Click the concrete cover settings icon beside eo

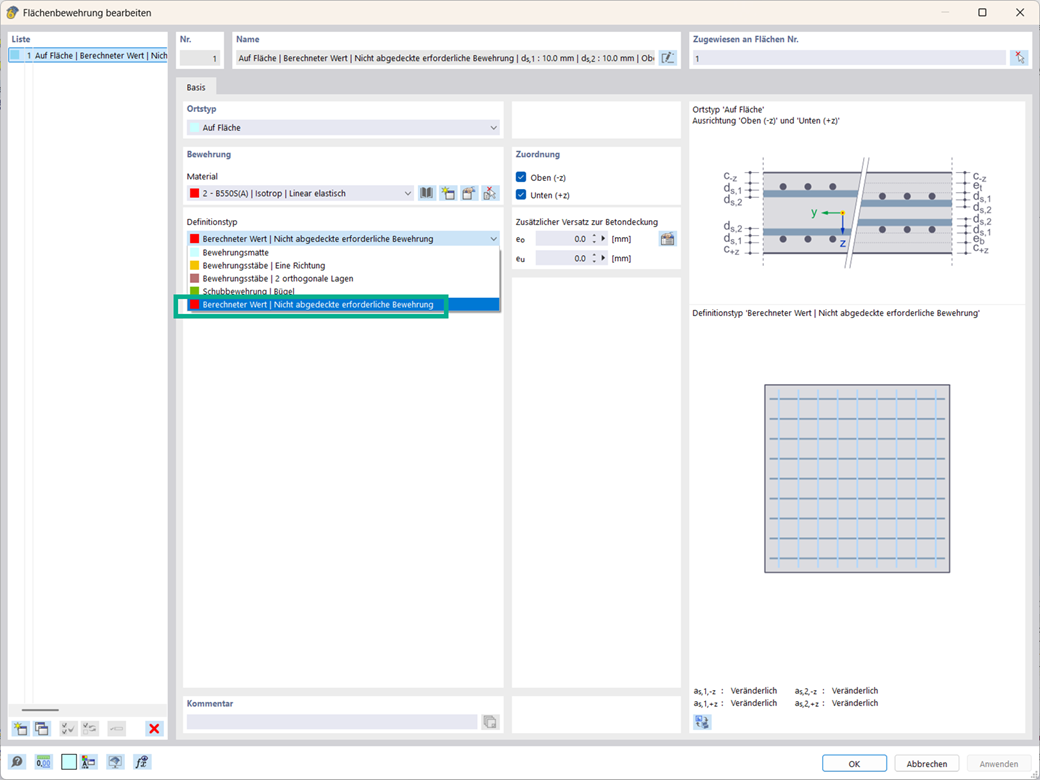pos(668,239)
